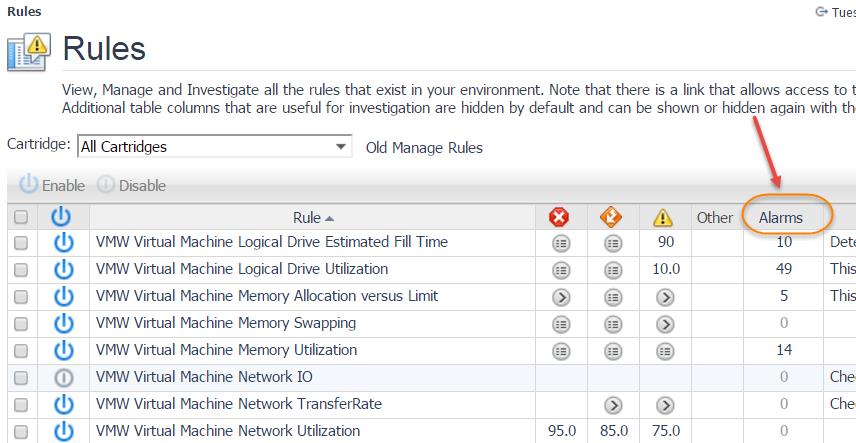Check the Logical Drive Estimated Fill Time row
The width and height of the screenshot is (856, 443).
coord(21,242)
